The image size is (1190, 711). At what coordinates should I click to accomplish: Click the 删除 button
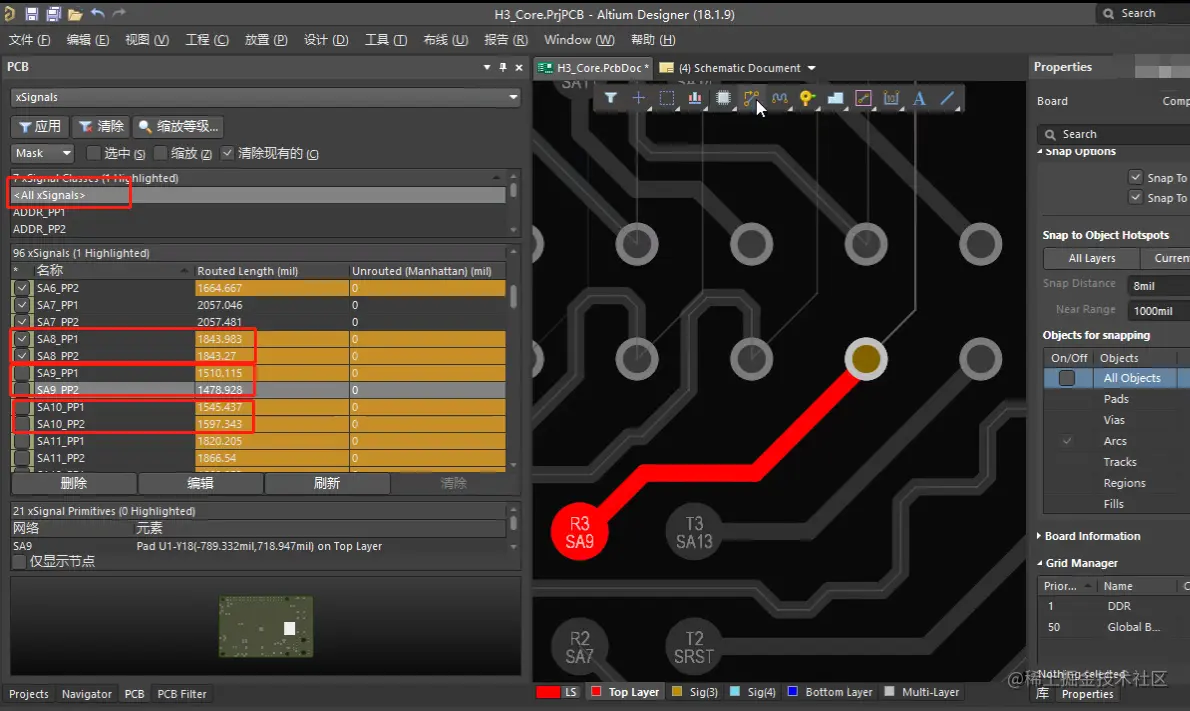(x=74, y=483)
